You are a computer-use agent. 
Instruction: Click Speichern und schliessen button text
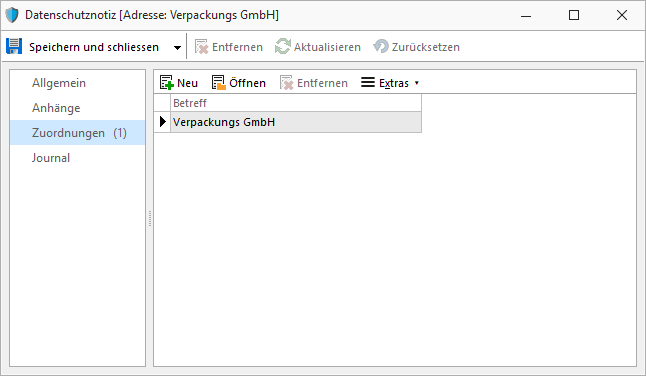94,47
